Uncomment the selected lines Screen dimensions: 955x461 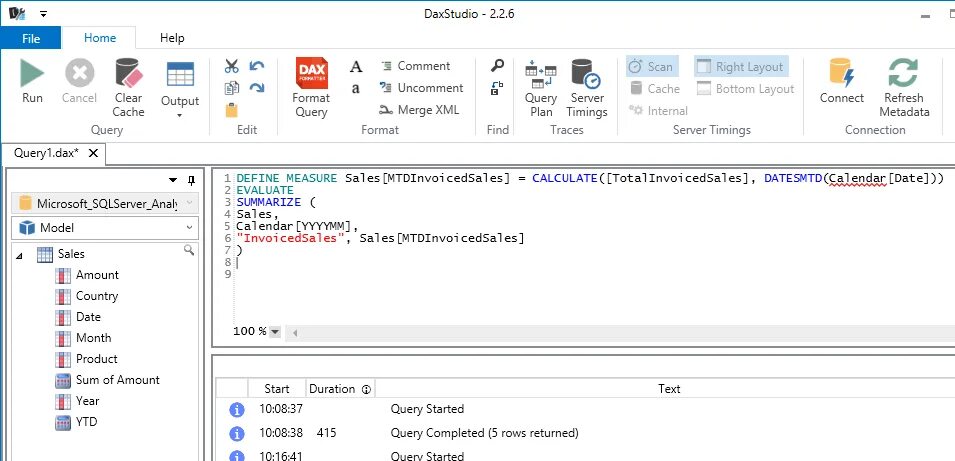point(421,88)
